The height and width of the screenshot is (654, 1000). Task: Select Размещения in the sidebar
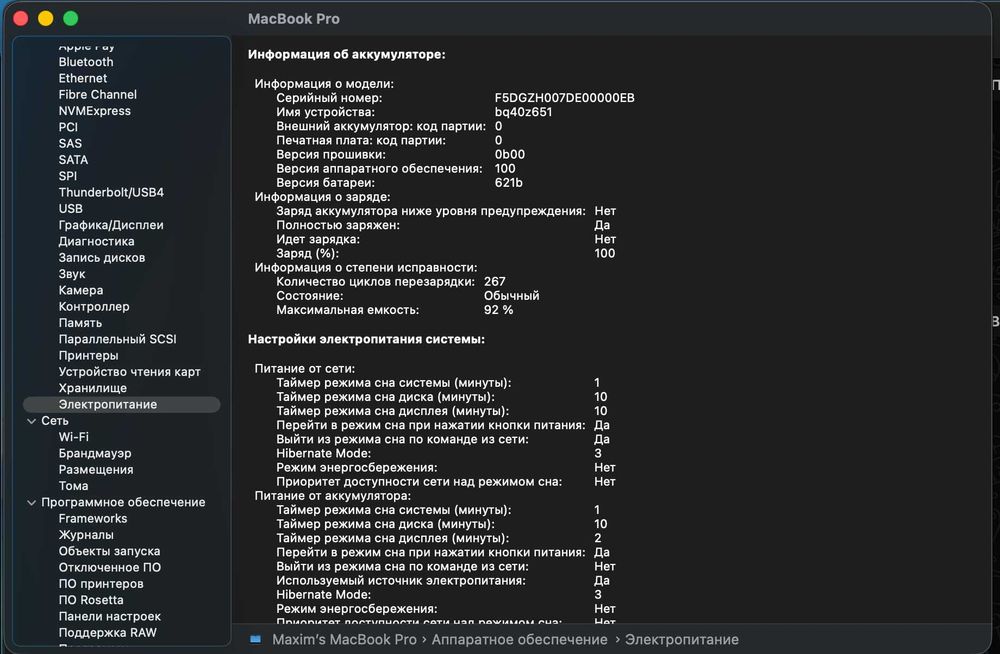[x=96, y=470]
